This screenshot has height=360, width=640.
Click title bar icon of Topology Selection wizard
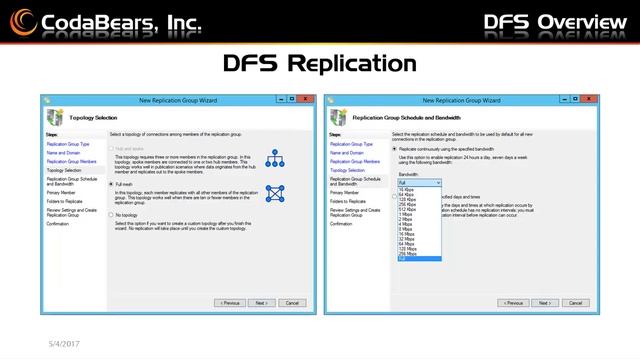(47, 100)
